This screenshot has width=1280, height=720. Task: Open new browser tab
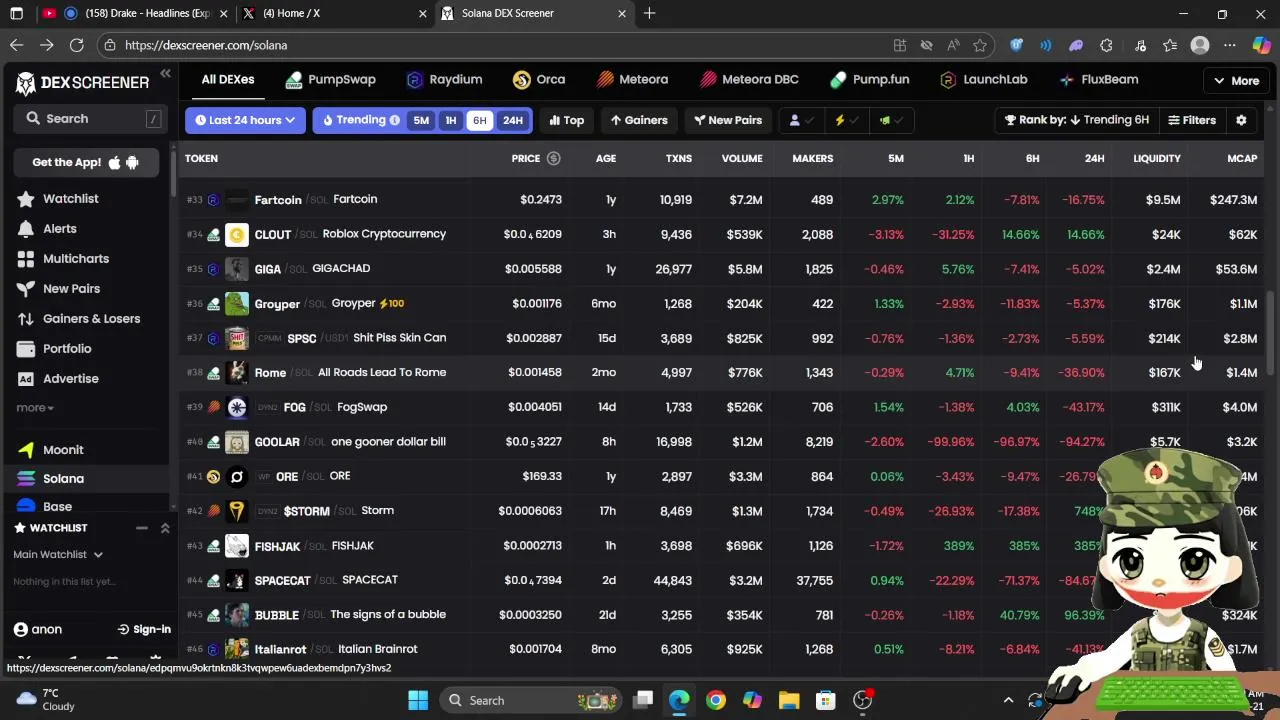point(649,13)
